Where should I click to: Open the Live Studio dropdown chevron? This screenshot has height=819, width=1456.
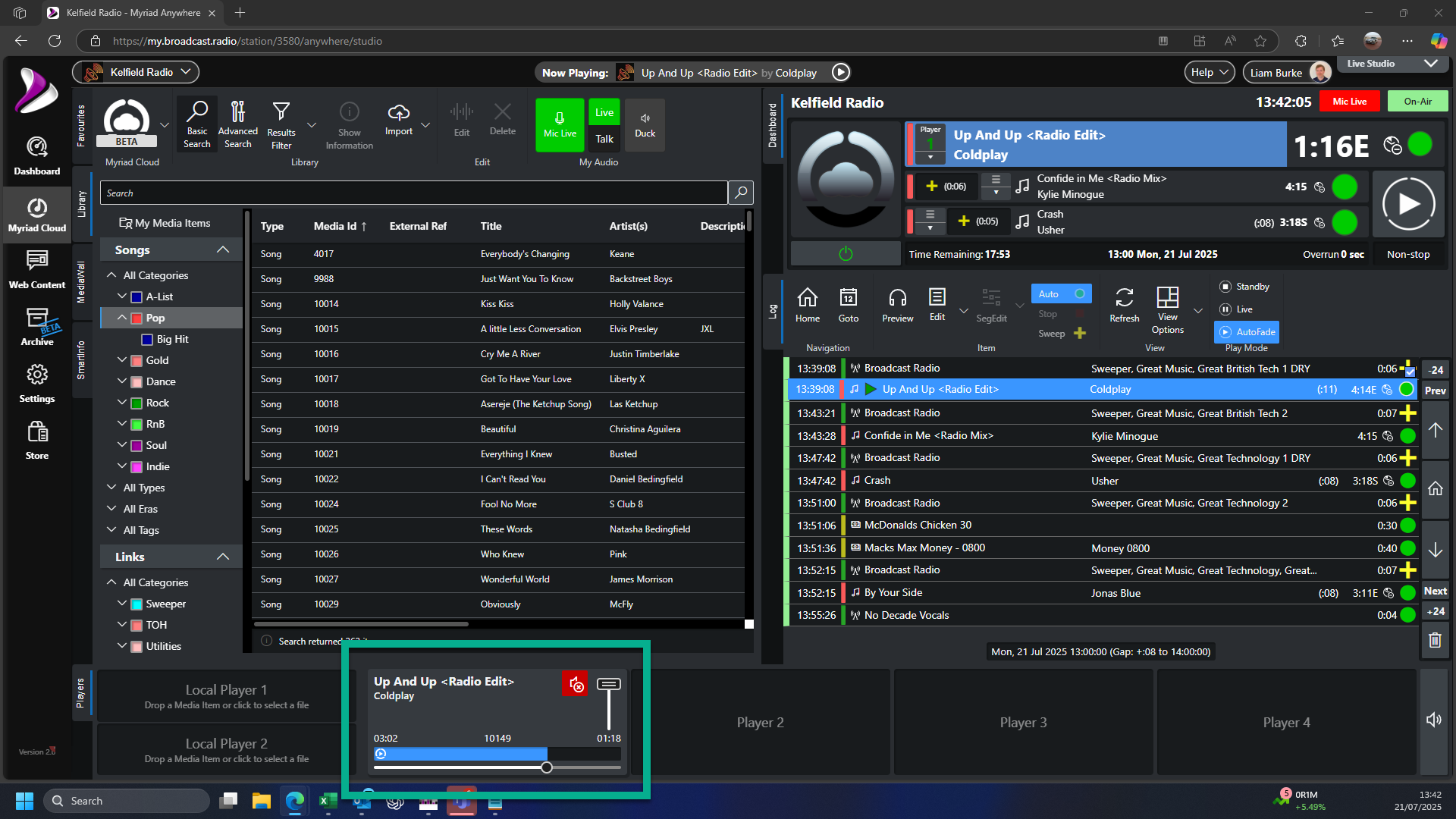[x=1431, y=64]
